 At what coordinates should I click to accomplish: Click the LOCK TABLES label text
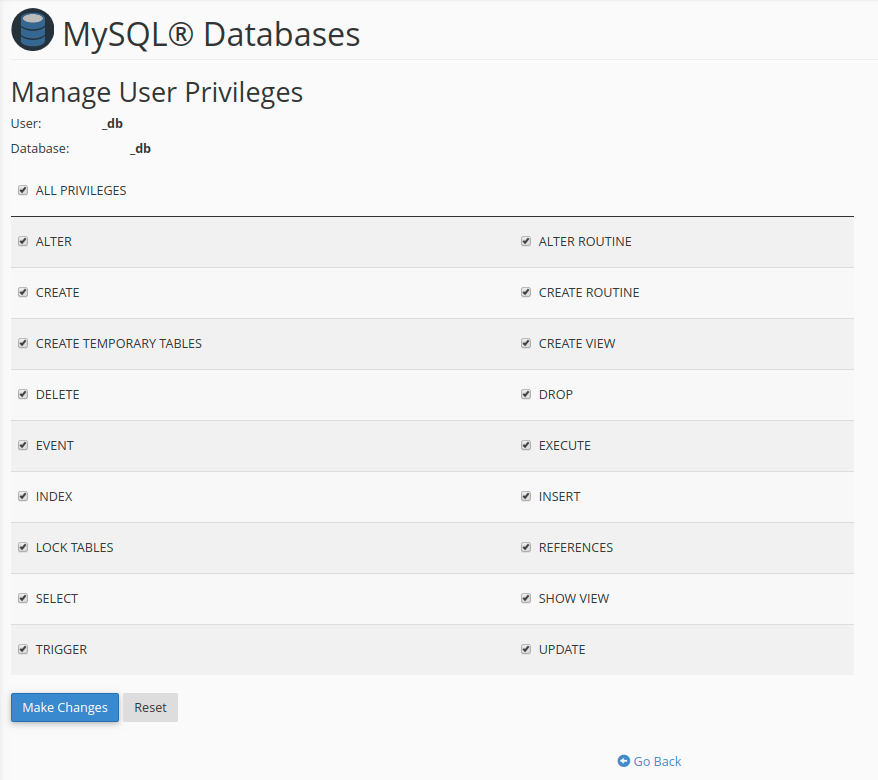(x=74, y=548)
